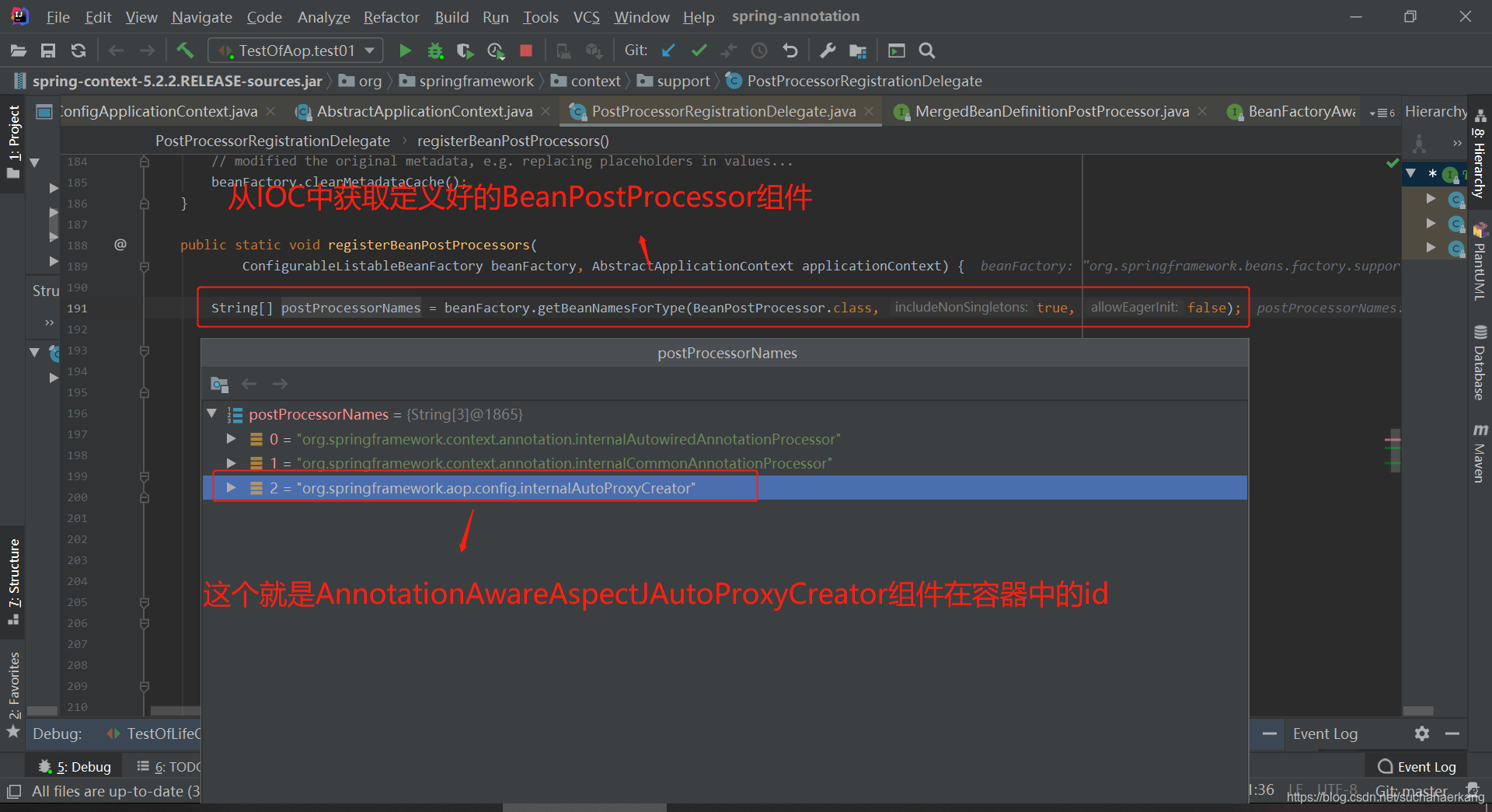Start debugging with the bug icon
1492x812 pixels.
coord(435,51)
